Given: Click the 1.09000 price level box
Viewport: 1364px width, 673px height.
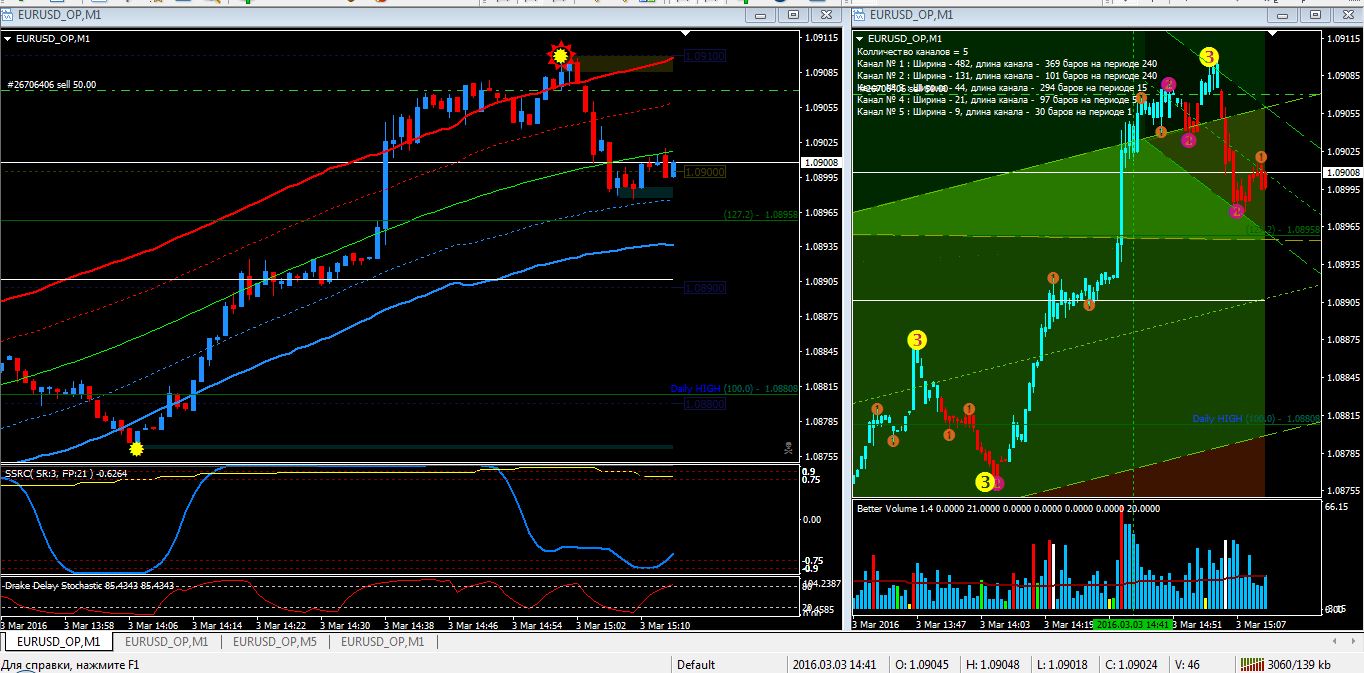Looking at the screenshot, I should (x=705, y=172).
